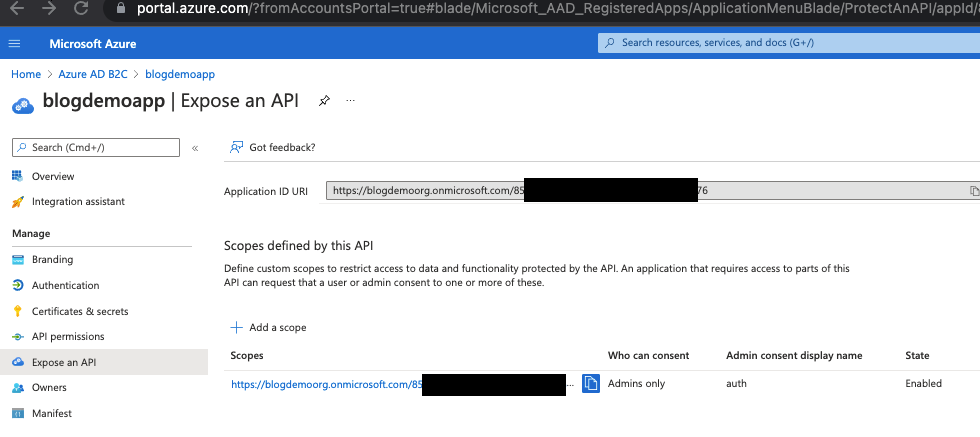Go to Home breadcrumb

pos(26,74)
